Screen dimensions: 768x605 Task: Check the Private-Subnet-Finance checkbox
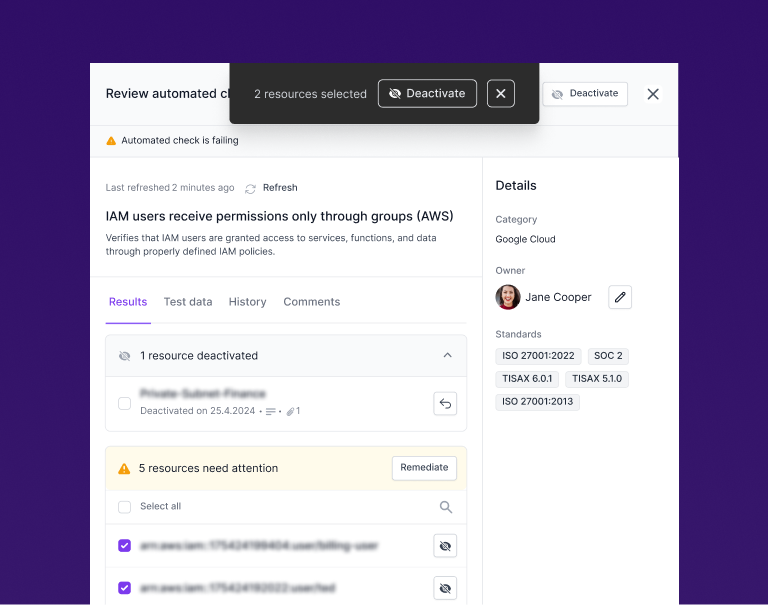(125, 404)
